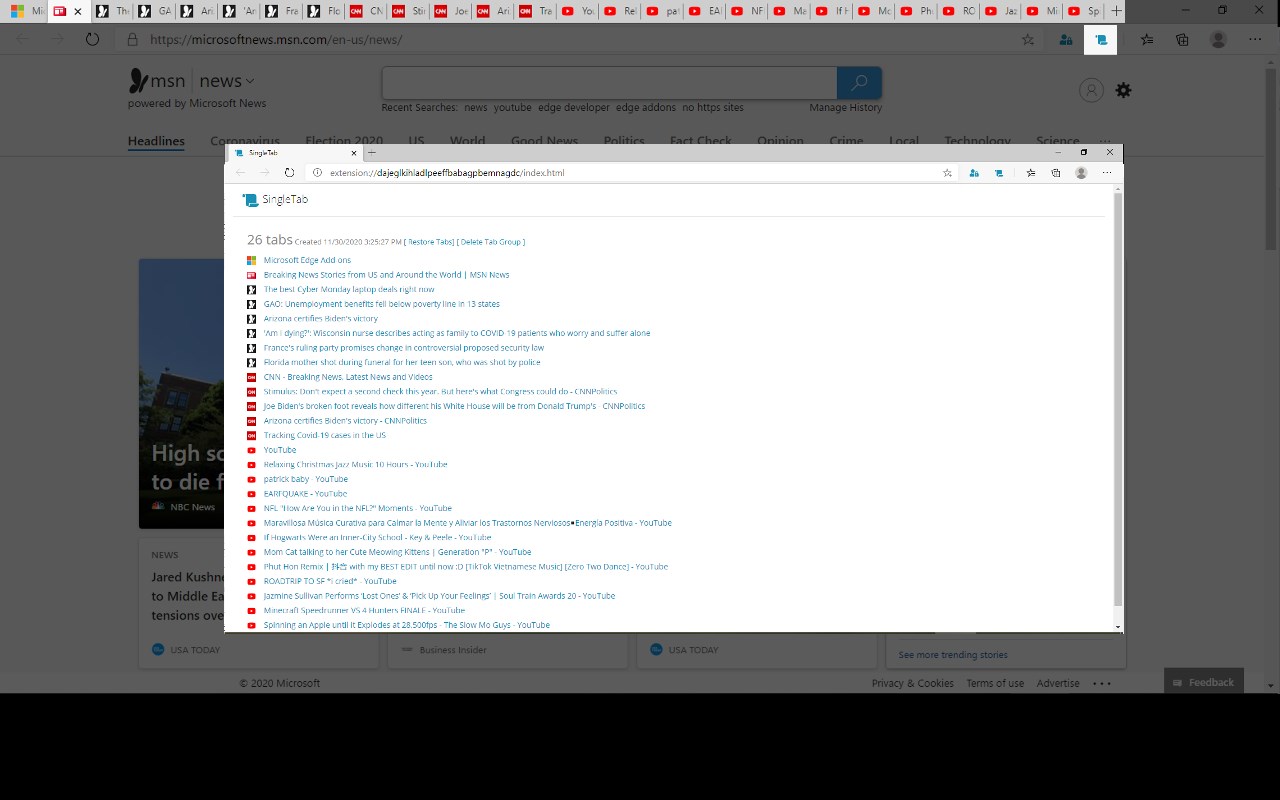Viewport: 1280px width, 800px height.
Task: Open Microsoft Edge Add-ons saved tab link
Action: tap(307, 260)
